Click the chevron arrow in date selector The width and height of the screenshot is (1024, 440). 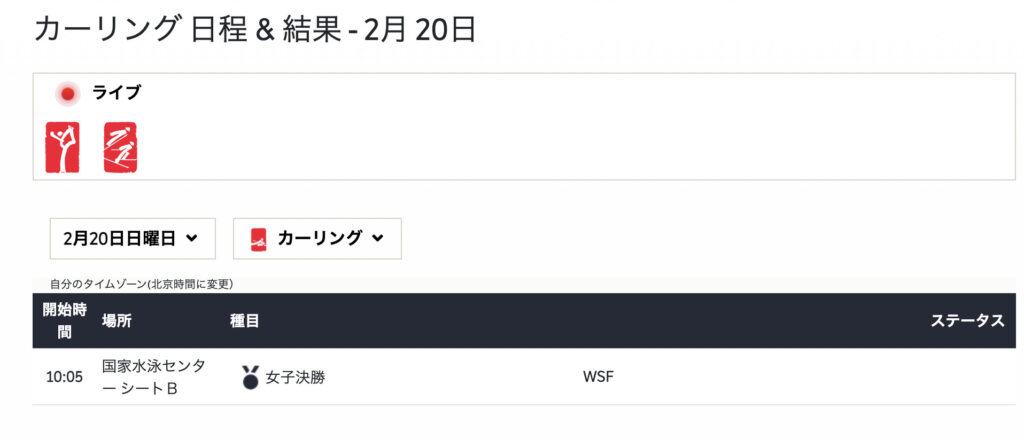pyautogui.click(x=191, y=238)
